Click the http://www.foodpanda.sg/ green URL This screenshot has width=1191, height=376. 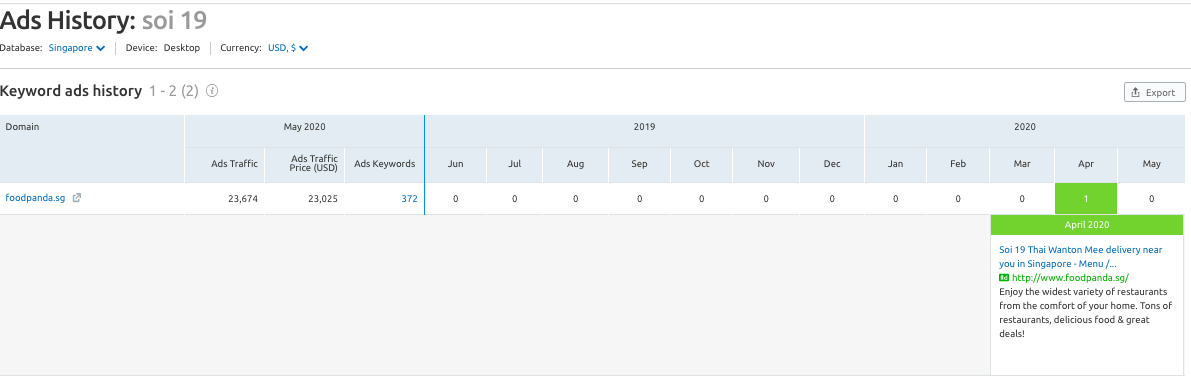(x=1070, y=278)
